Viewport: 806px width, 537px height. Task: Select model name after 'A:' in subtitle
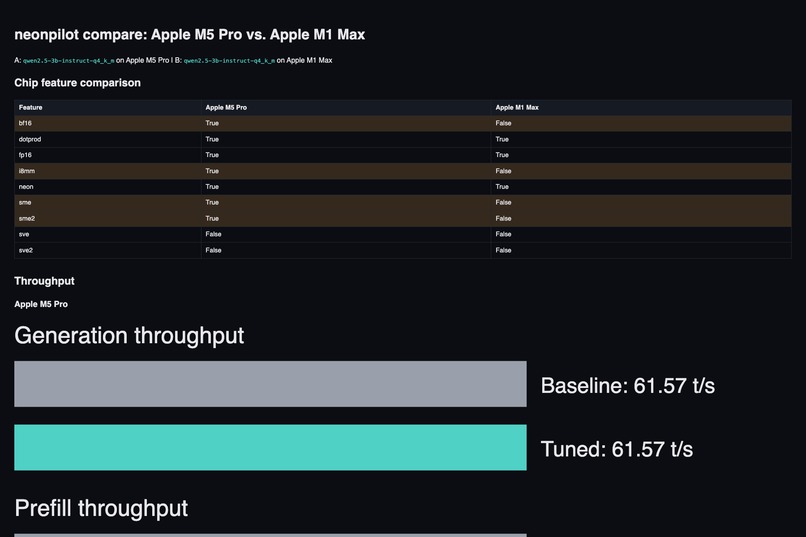point(68,61)
